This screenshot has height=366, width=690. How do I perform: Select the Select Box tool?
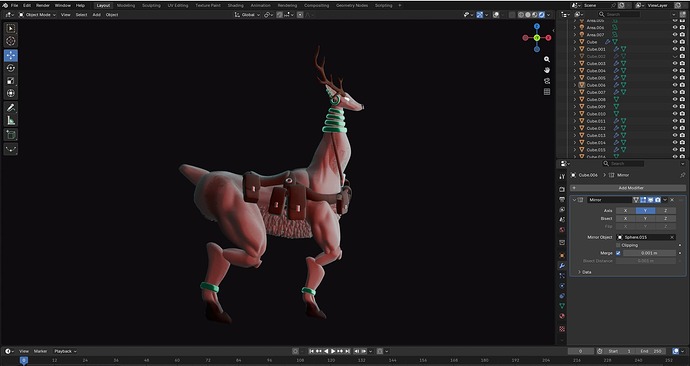click(x=11, y=29)
